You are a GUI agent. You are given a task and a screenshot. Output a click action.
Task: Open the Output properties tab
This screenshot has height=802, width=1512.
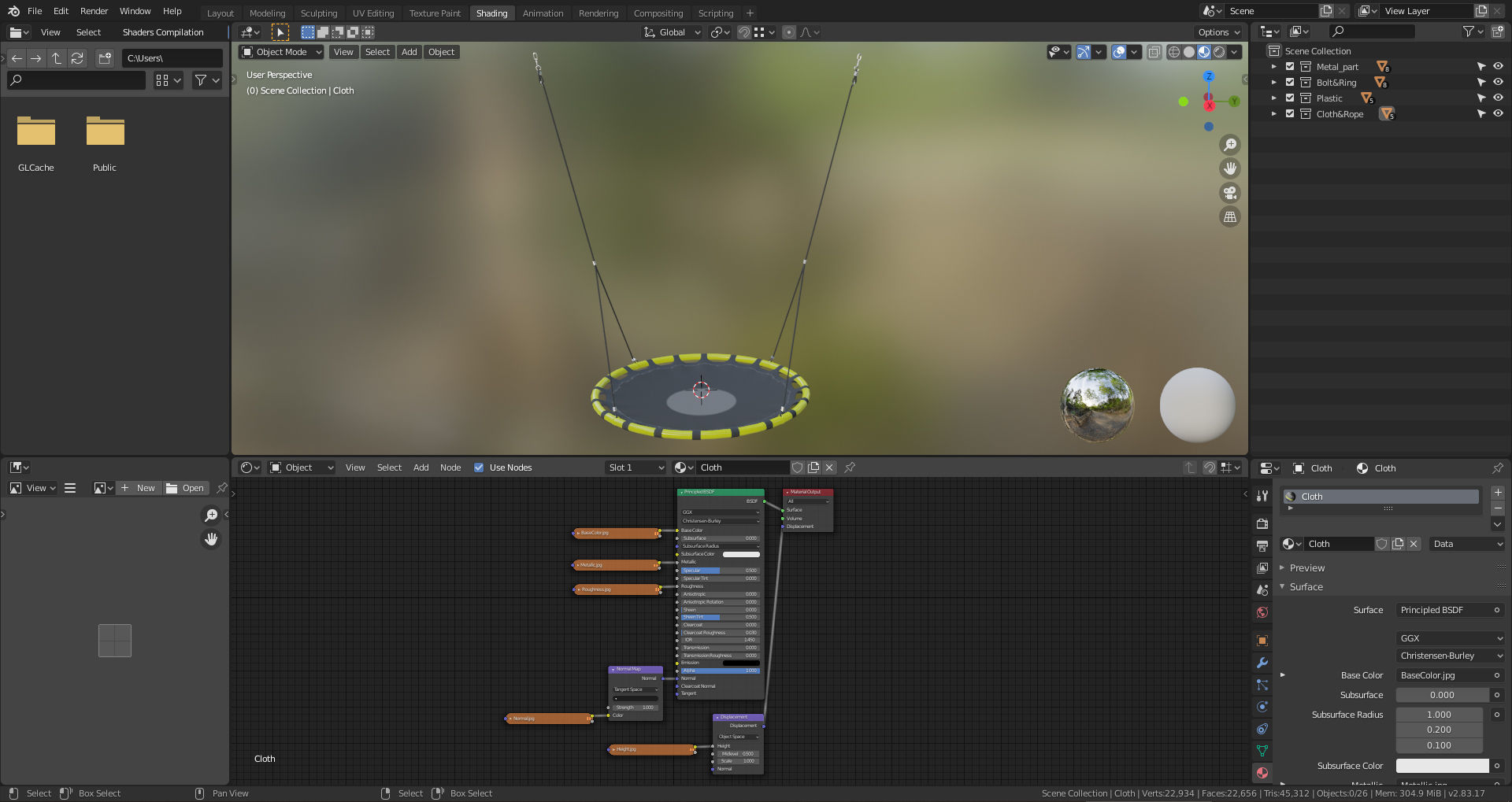pyautogui.click(x=1262, y=545)
